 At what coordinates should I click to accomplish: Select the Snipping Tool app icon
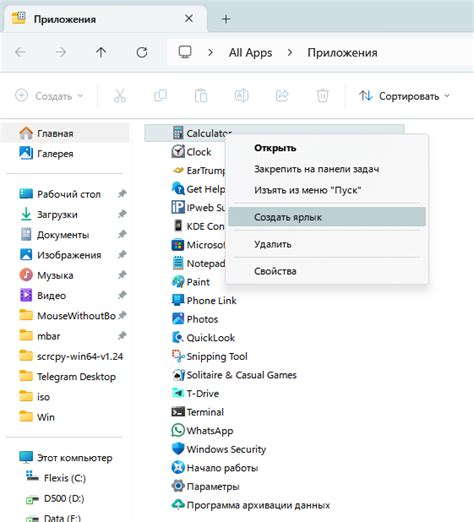click(178, 356)
